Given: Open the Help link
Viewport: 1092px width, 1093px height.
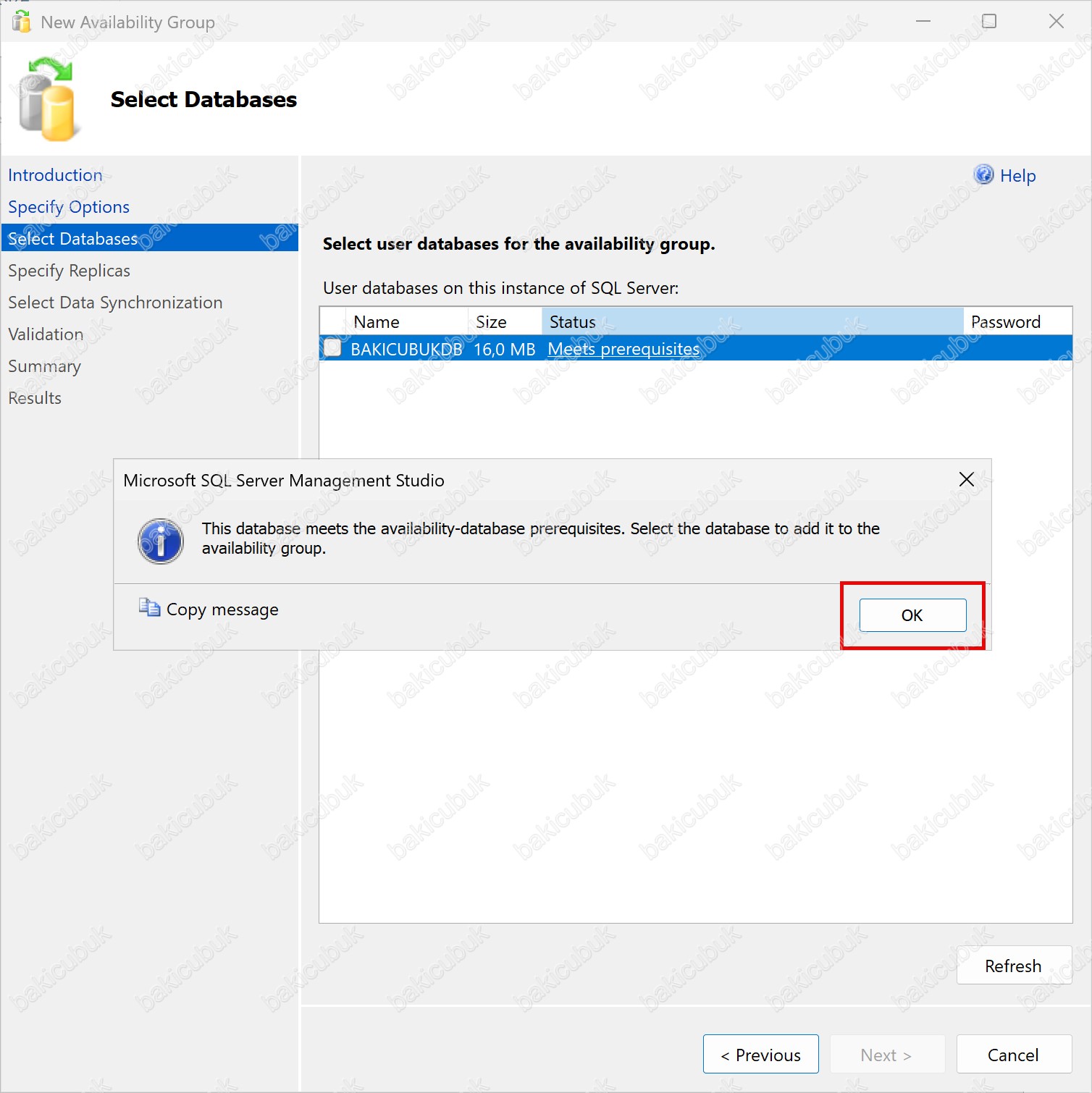Looking at the screenshot, I should 1017,176.
